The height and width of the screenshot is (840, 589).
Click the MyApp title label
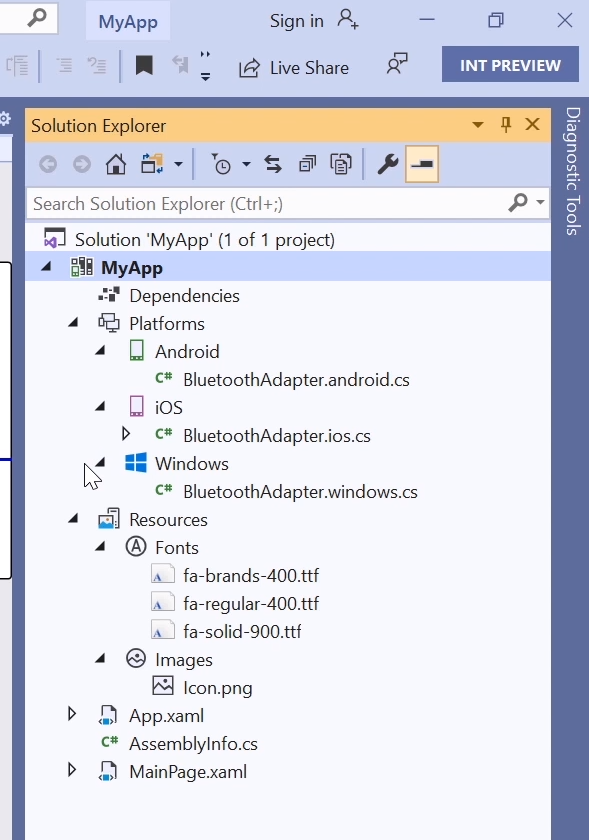128,21
